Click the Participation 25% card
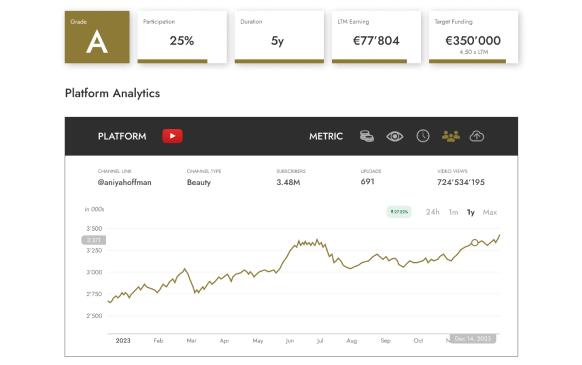 tap(182, 37)
